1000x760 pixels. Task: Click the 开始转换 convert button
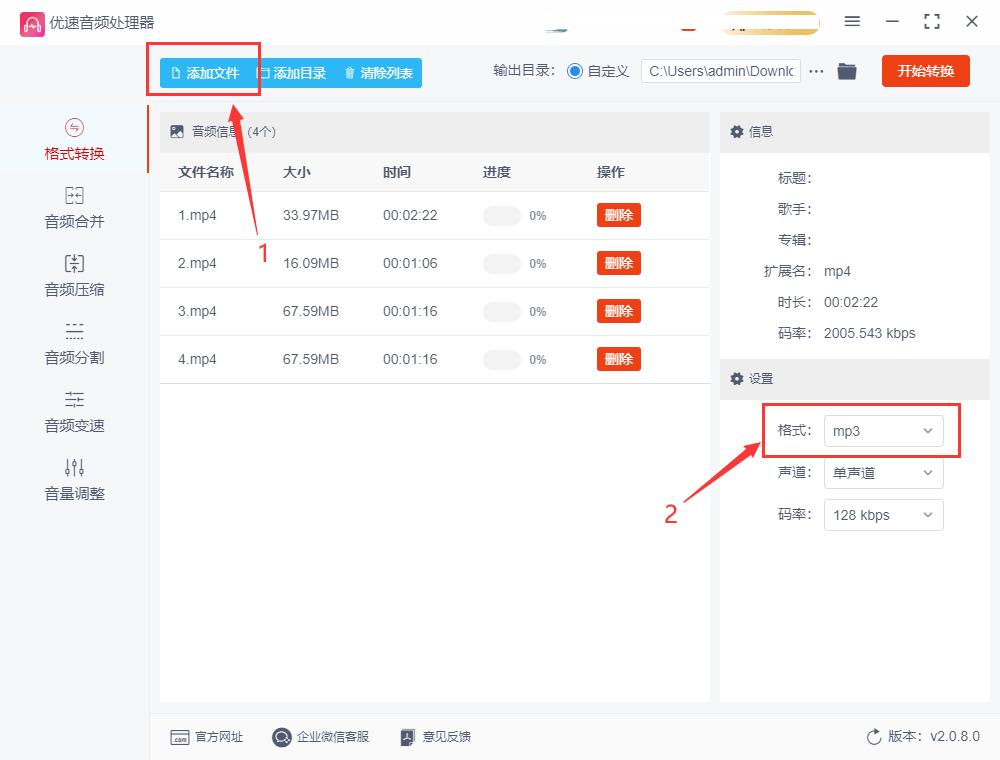pyautogui.click(x=925, y=71)
